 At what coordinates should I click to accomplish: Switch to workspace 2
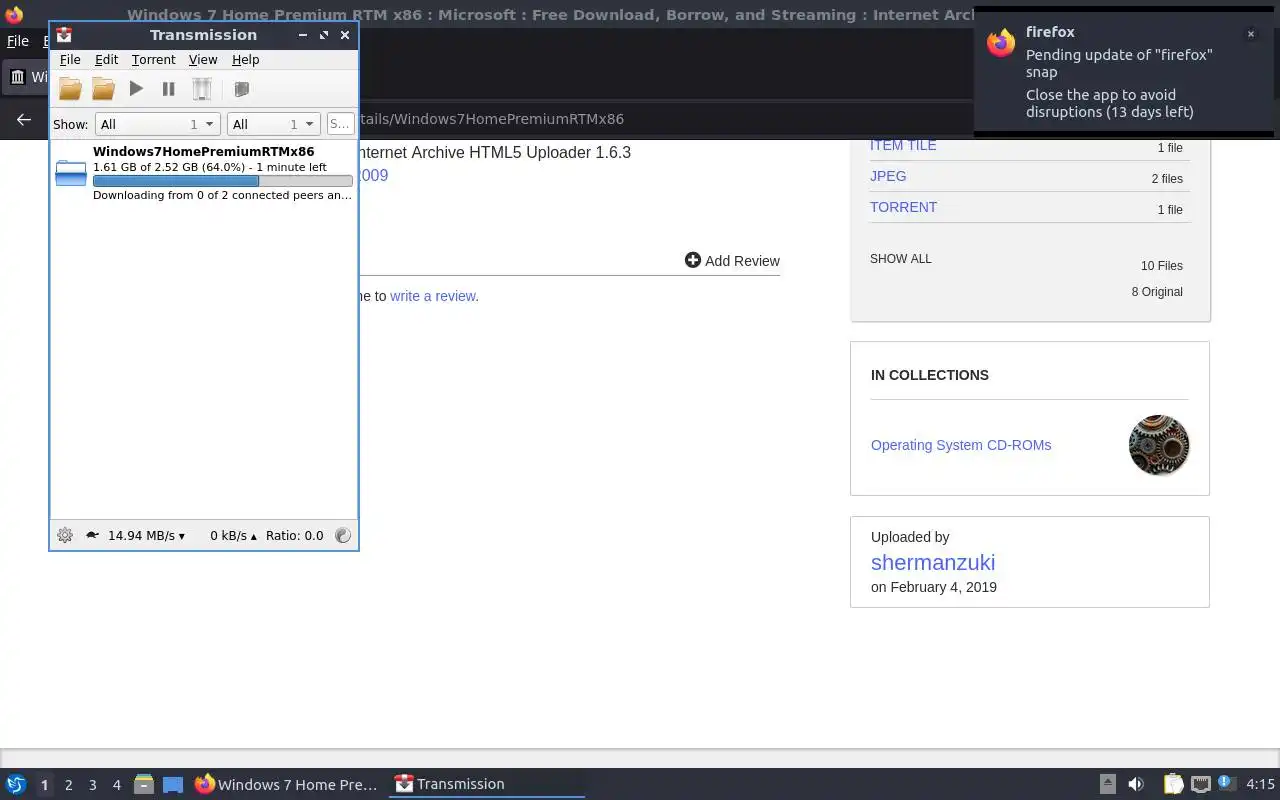click(x=68, y=785)
